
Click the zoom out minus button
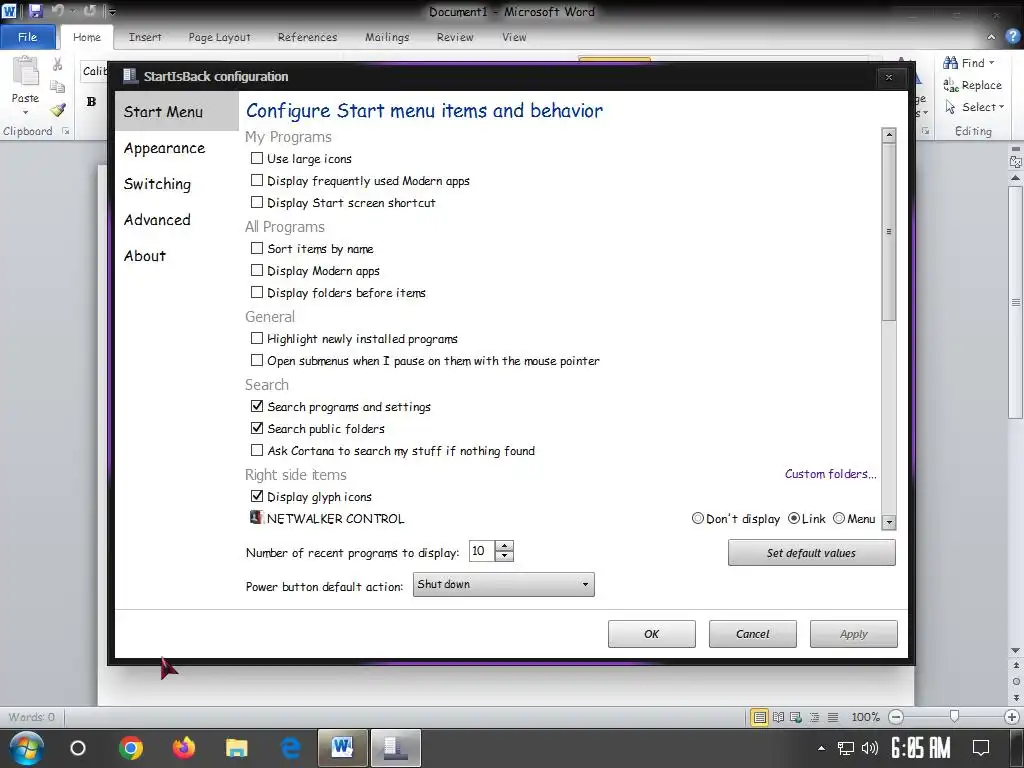897,717
